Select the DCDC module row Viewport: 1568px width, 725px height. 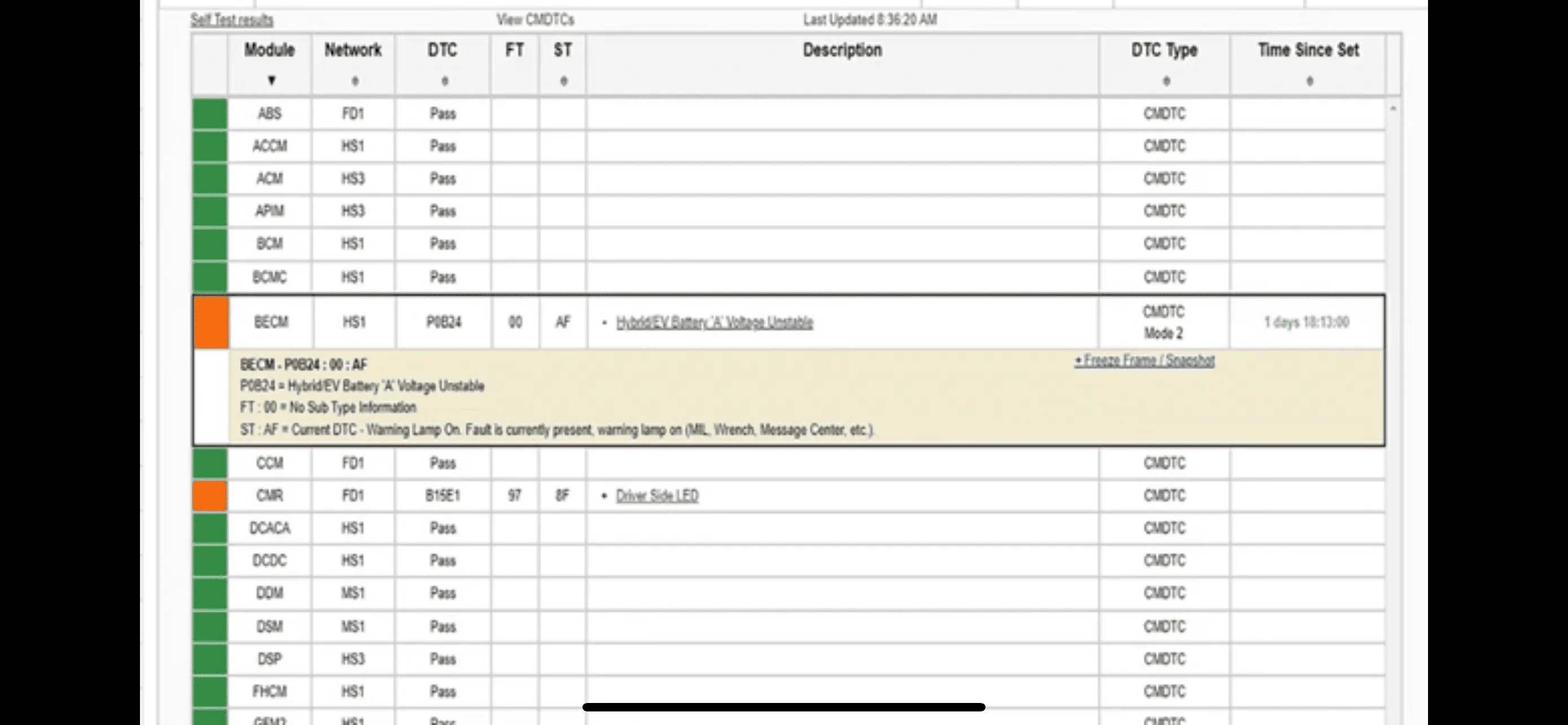pyautogui.click(x=789, y=561)
